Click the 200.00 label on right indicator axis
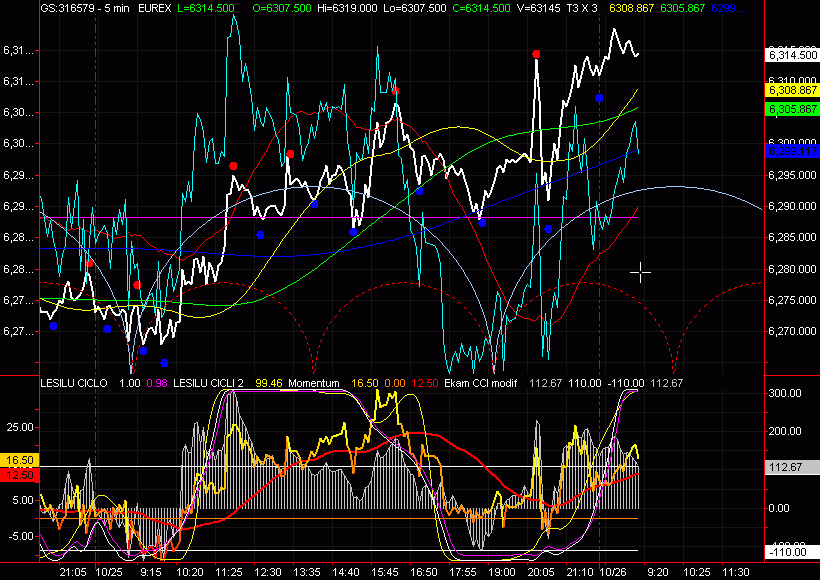820x580 pixels. point(786,431)
